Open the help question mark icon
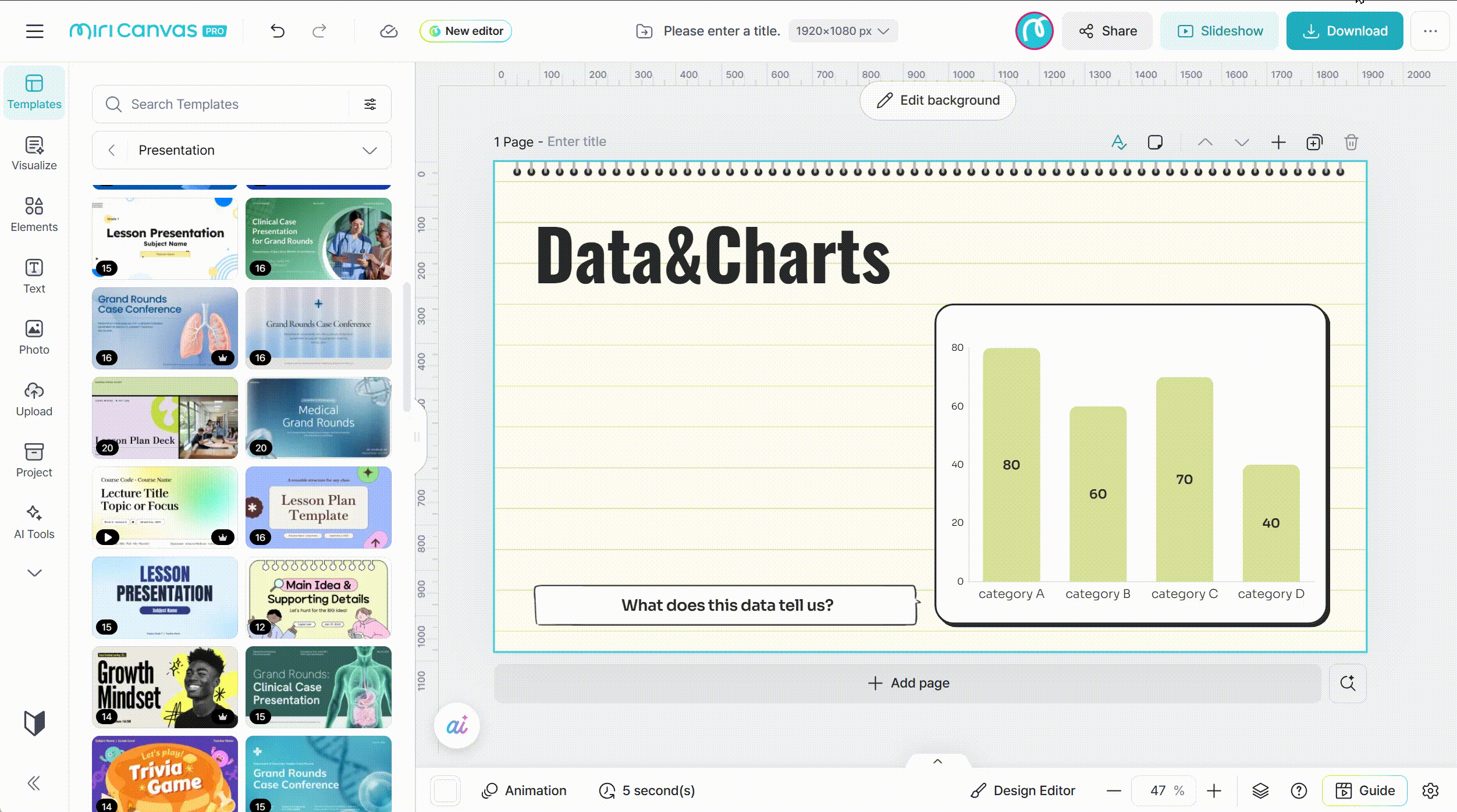The image size is (1457, 812). 1299,790
